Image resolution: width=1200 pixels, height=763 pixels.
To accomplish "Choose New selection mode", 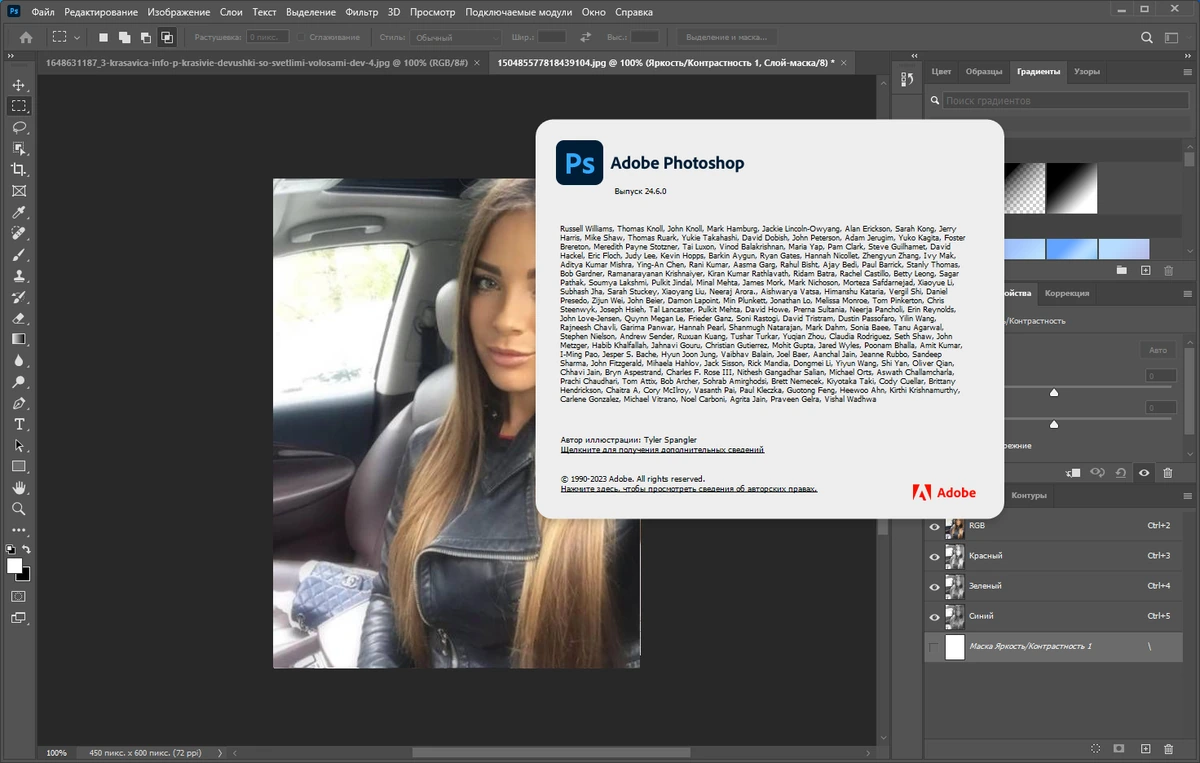I will pyautogui.click(x=103, y=37).
